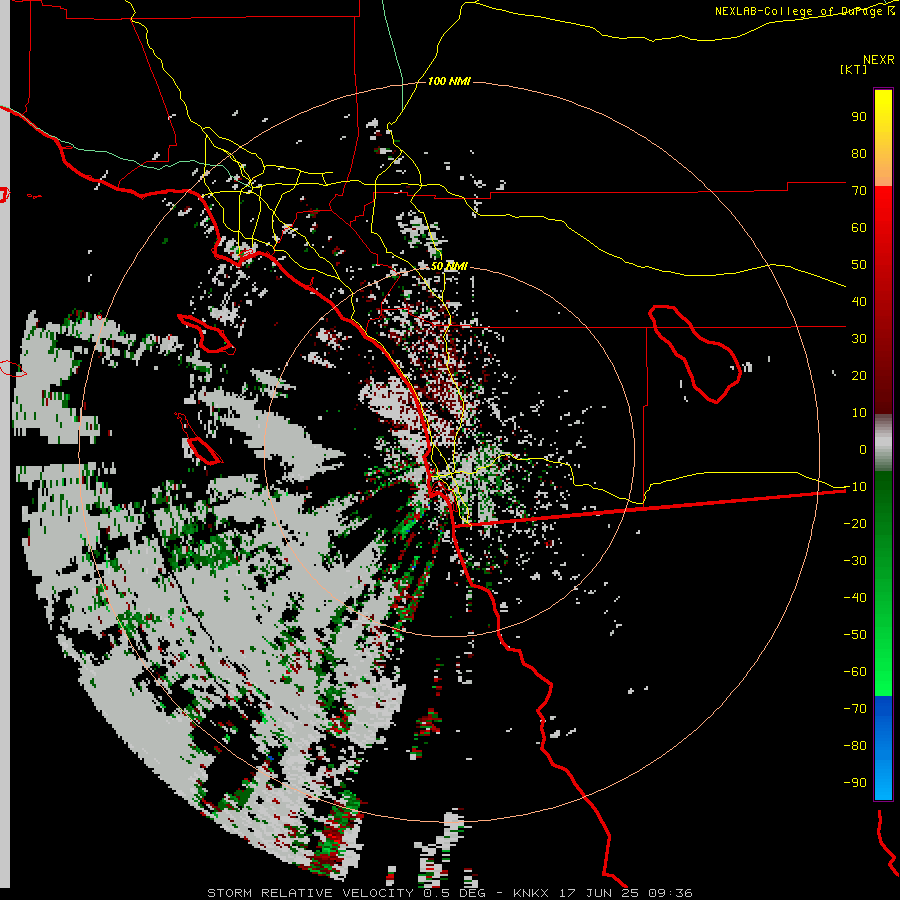
Task: Click the -90 value on velocity scale
Action: (855, 783)
